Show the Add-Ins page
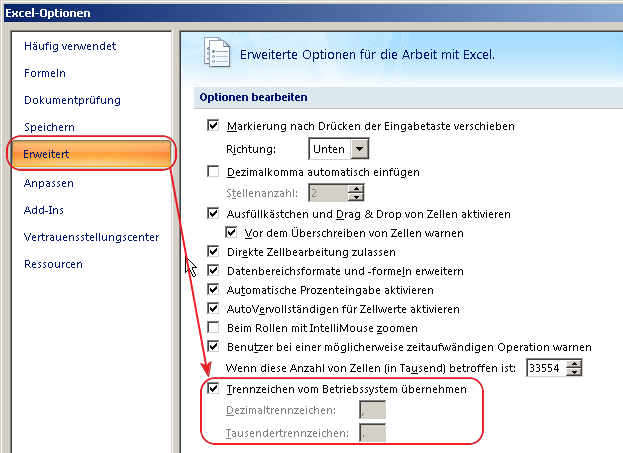The image size is (623, 453). [44, 210]
